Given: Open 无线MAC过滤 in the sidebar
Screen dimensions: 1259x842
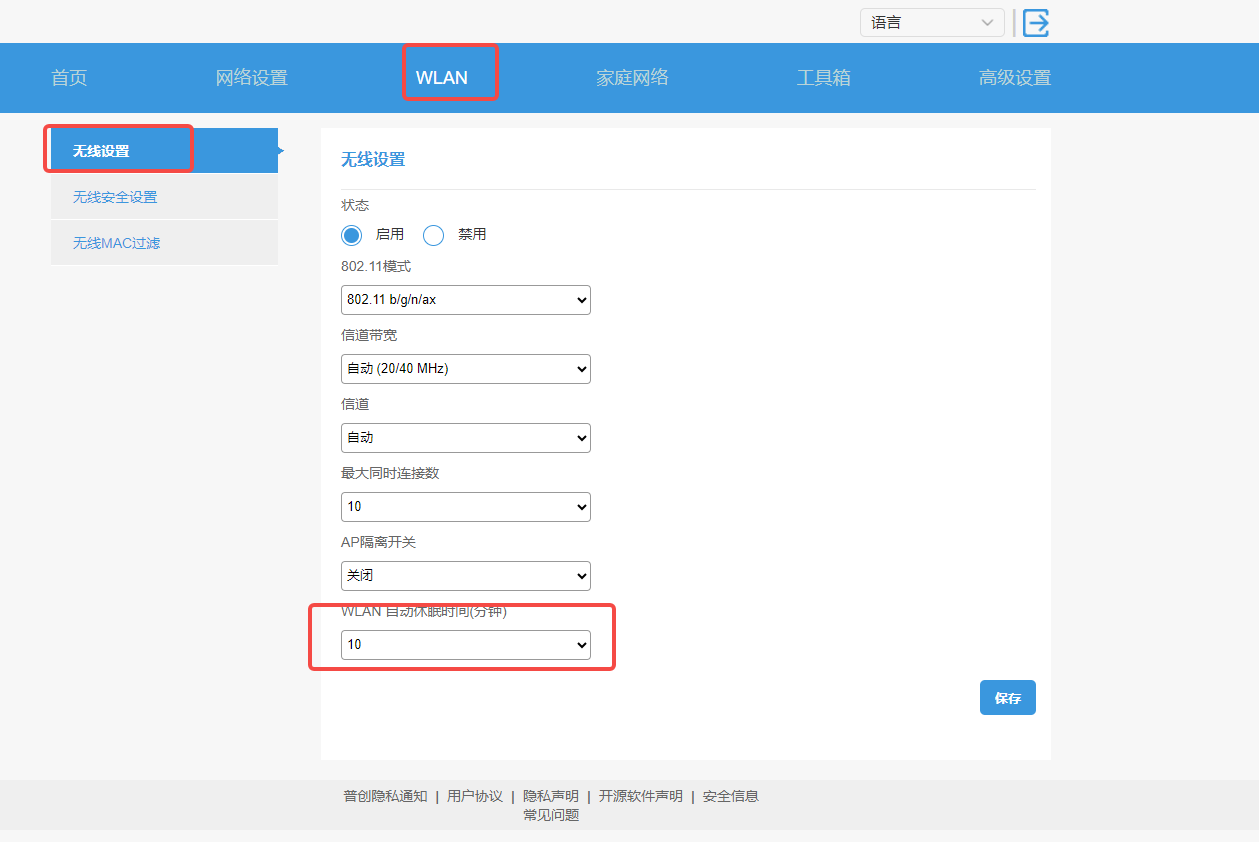Looking at the screenshot, I should click(x=116, y=243).
